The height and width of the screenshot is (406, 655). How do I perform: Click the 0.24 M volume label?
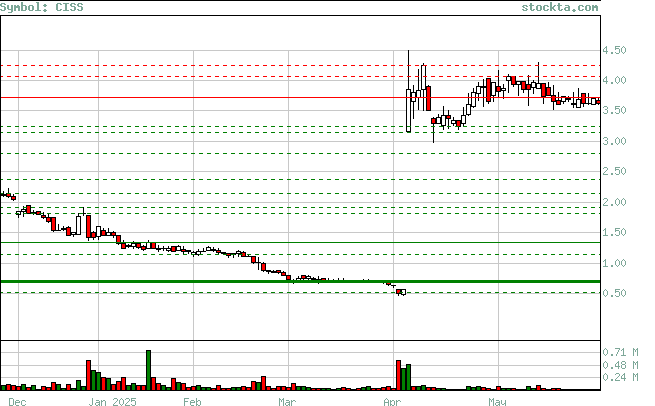click(620, 378)
